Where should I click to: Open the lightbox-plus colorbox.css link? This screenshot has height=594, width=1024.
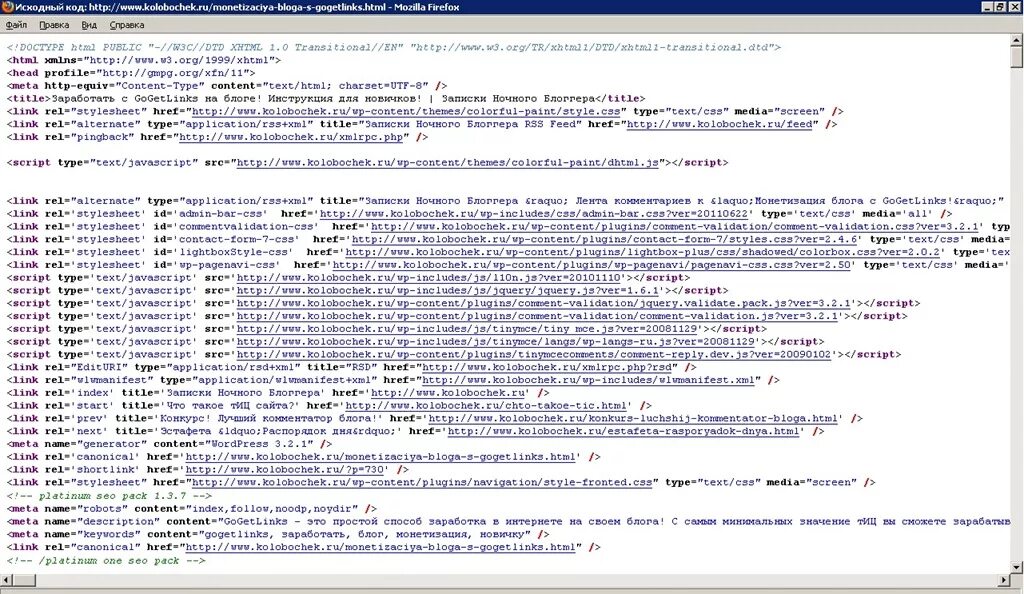(643, 252)
